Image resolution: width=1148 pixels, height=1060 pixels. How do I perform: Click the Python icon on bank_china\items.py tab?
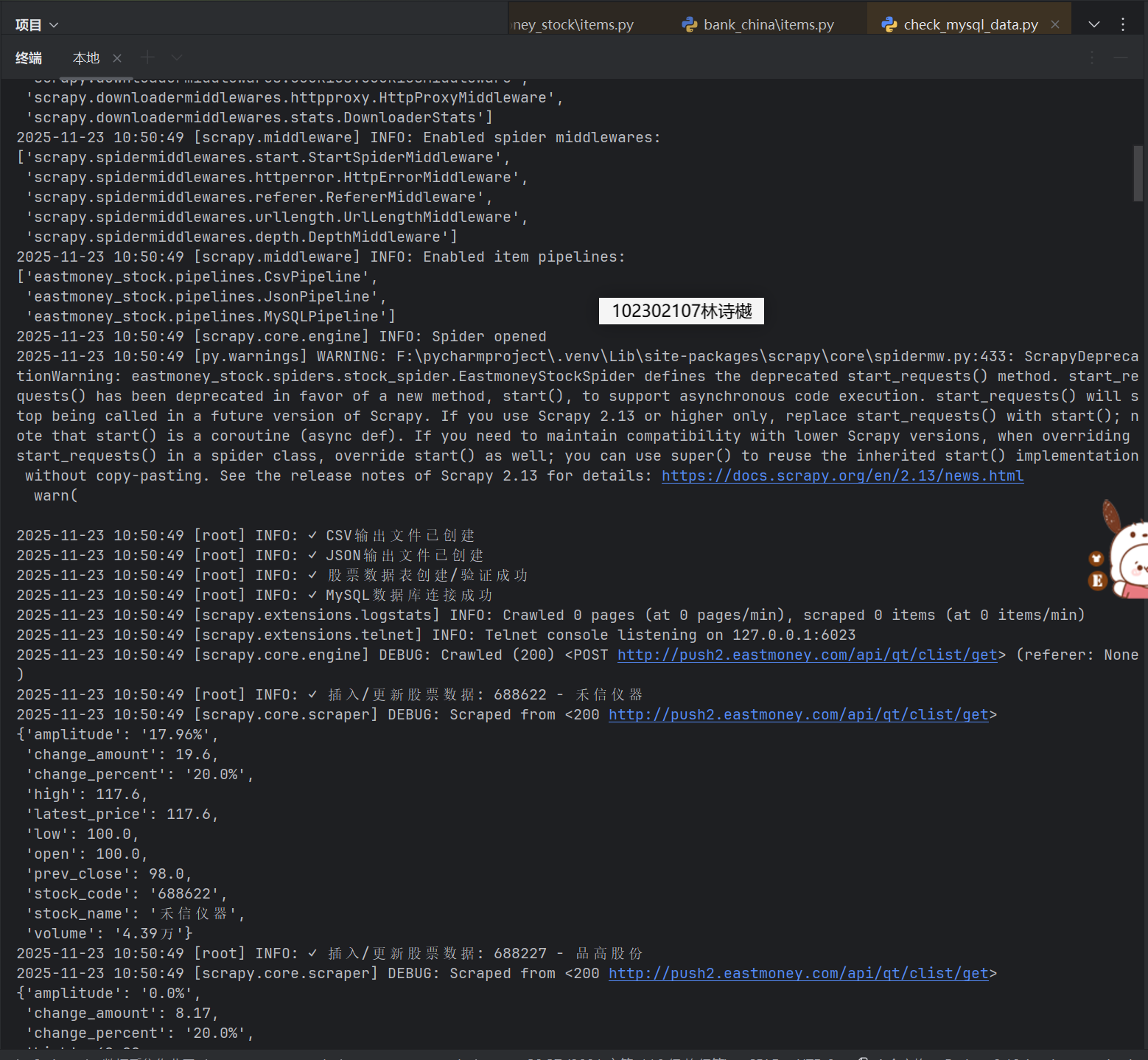pos(690,24)
